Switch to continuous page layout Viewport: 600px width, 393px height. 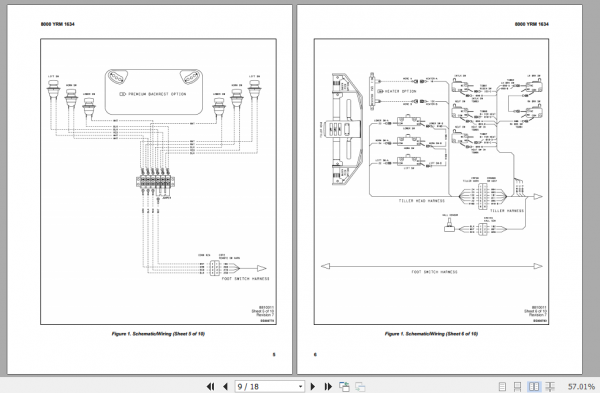click(517, 386)
